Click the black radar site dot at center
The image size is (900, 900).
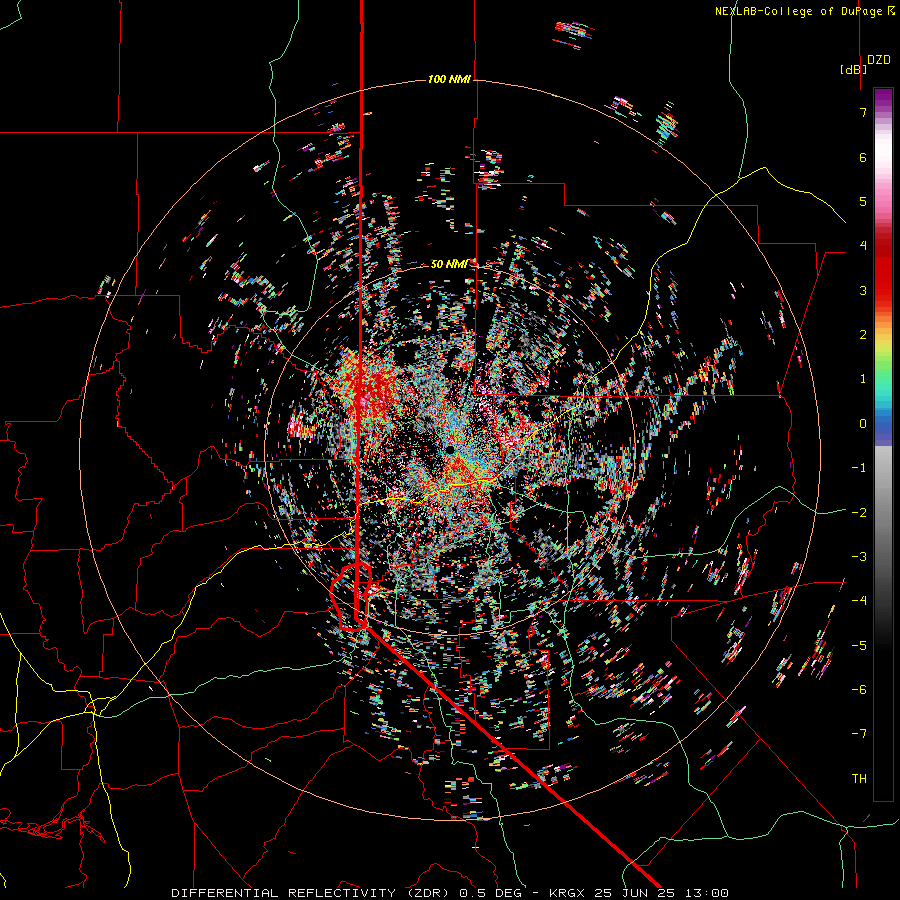[450, 449]
